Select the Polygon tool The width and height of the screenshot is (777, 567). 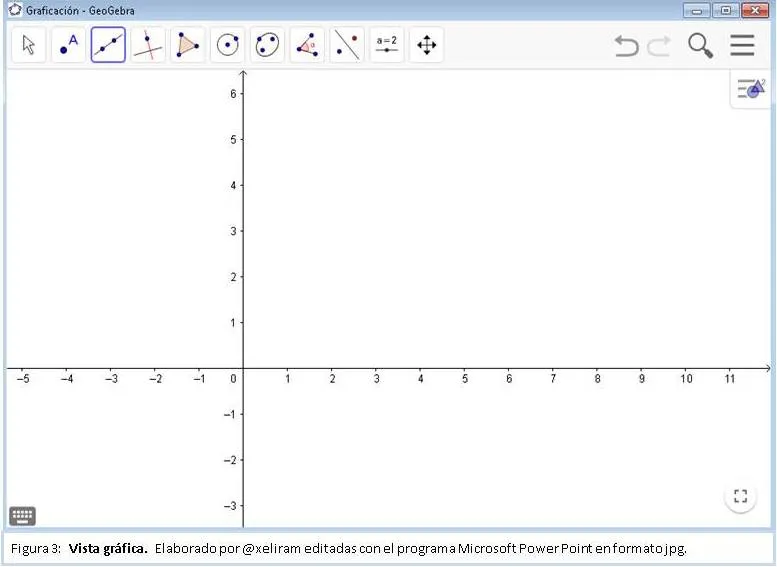click(188, 45)
